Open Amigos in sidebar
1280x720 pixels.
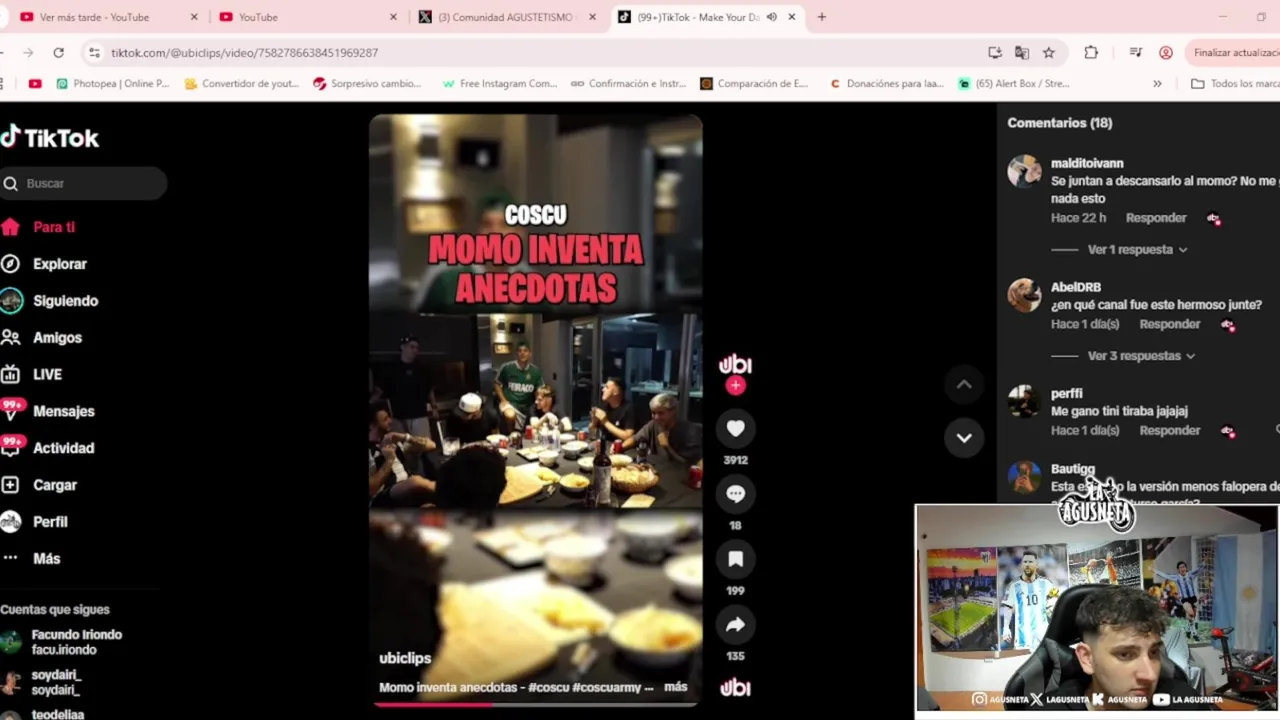[x=41, y=338]
